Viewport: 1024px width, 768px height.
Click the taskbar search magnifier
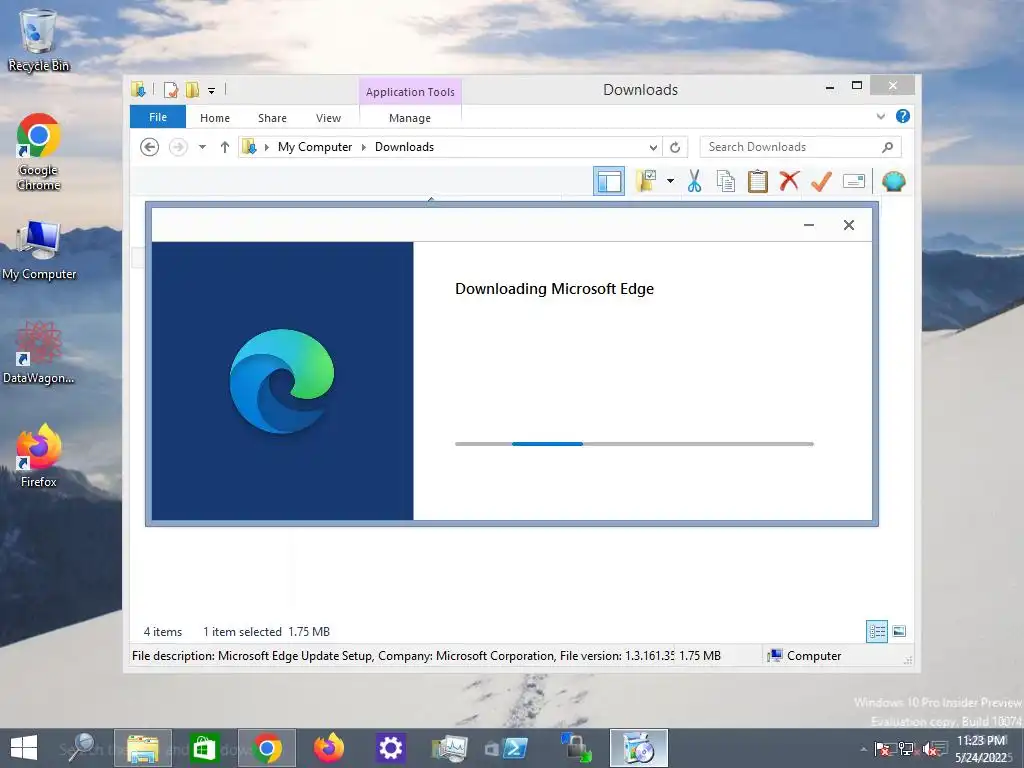82,748
